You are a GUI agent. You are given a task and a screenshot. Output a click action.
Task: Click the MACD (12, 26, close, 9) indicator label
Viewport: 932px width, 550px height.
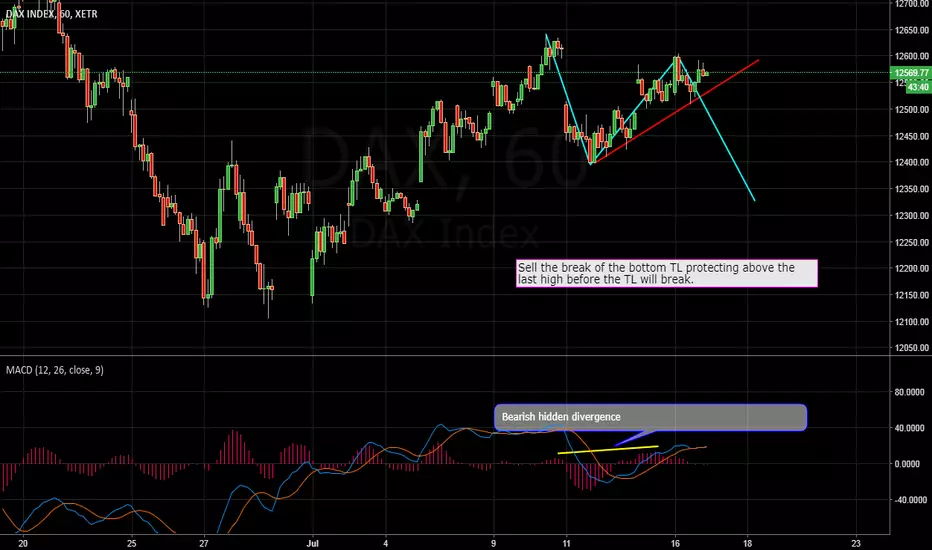coord(55,370)
